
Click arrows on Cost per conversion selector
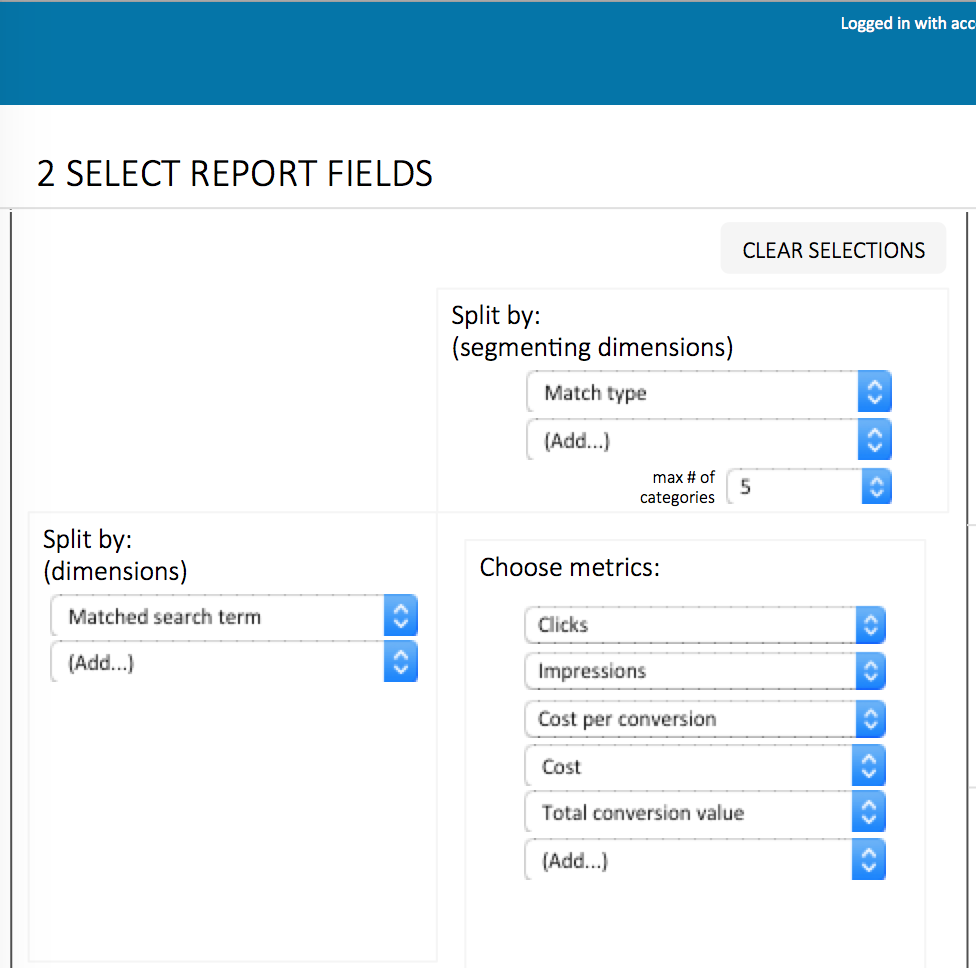870,719
